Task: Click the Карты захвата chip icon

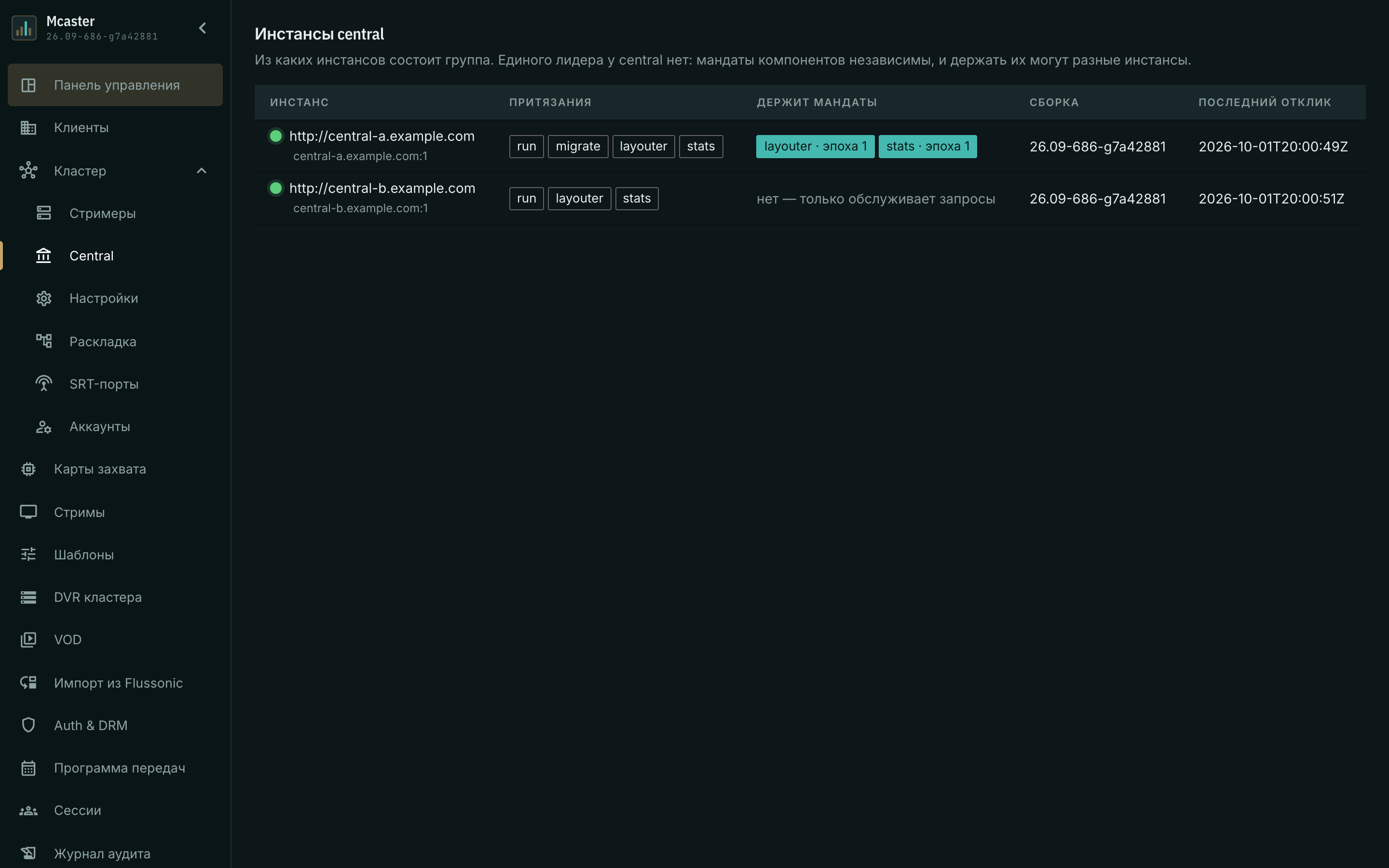Action: tap(28, 469)
